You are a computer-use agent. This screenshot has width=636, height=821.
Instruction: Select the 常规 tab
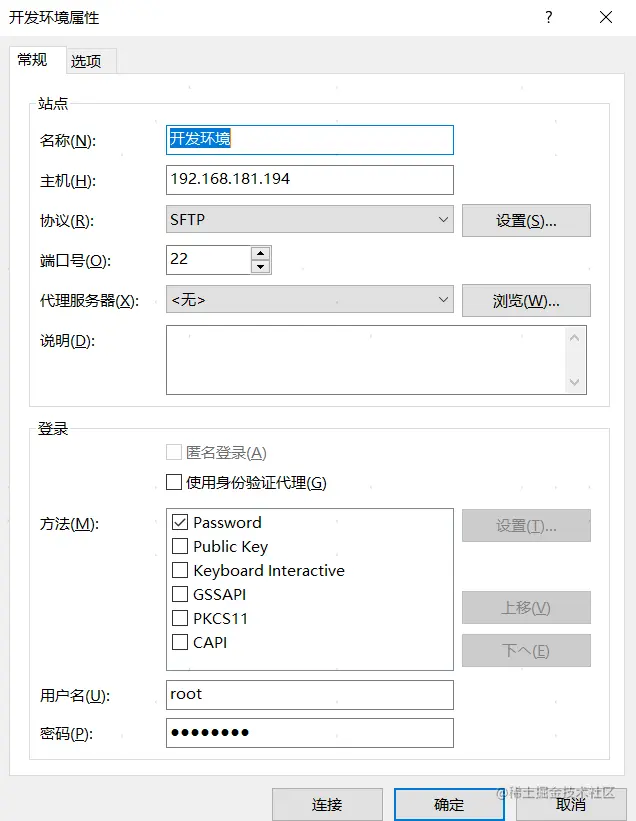click(32, 60)
